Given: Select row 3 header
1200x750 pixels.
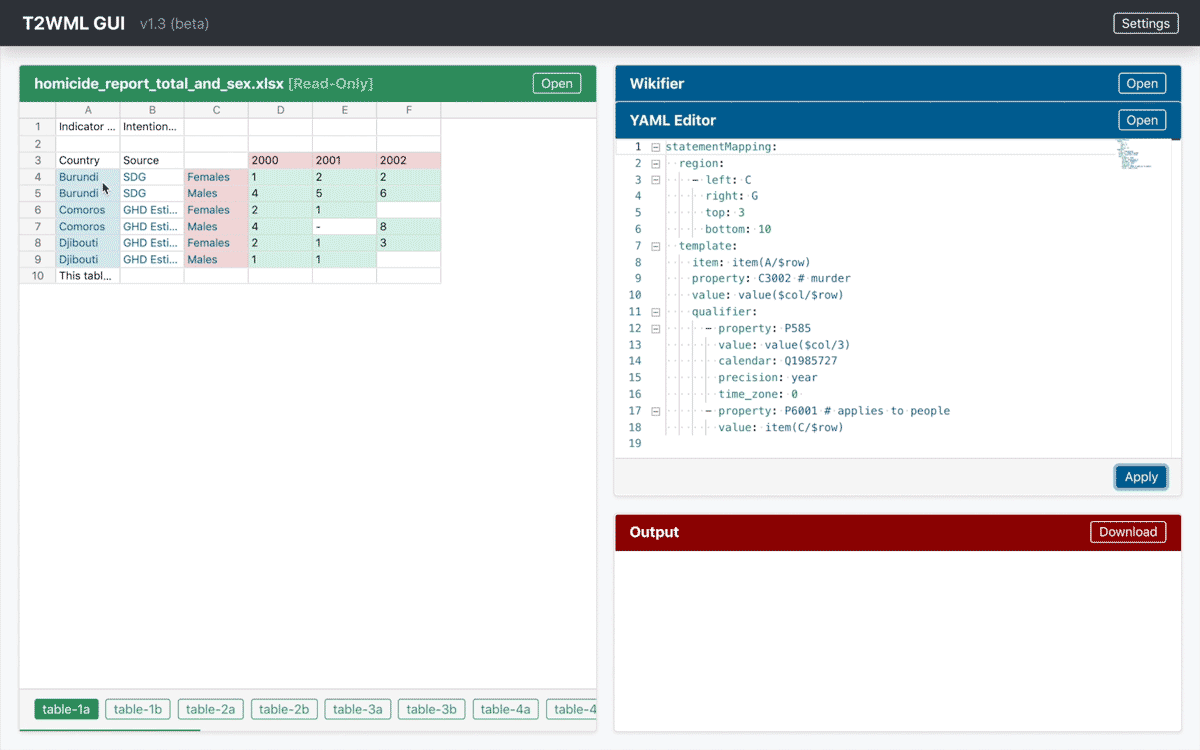Looking at the screenshot, I should point(38,160).
